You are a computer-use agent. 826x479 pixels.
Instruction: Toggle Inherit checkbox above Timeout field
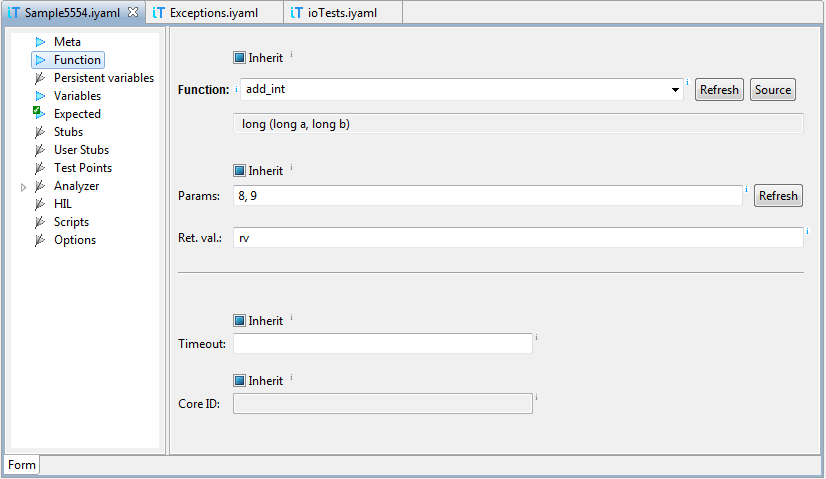(x=239, y=321)
